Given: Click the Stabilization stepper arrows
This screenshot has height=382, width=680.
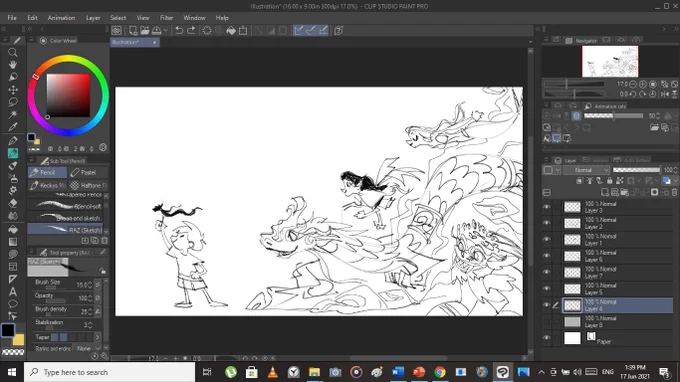Looking at the screenshot, I should [x=90, y=325].
